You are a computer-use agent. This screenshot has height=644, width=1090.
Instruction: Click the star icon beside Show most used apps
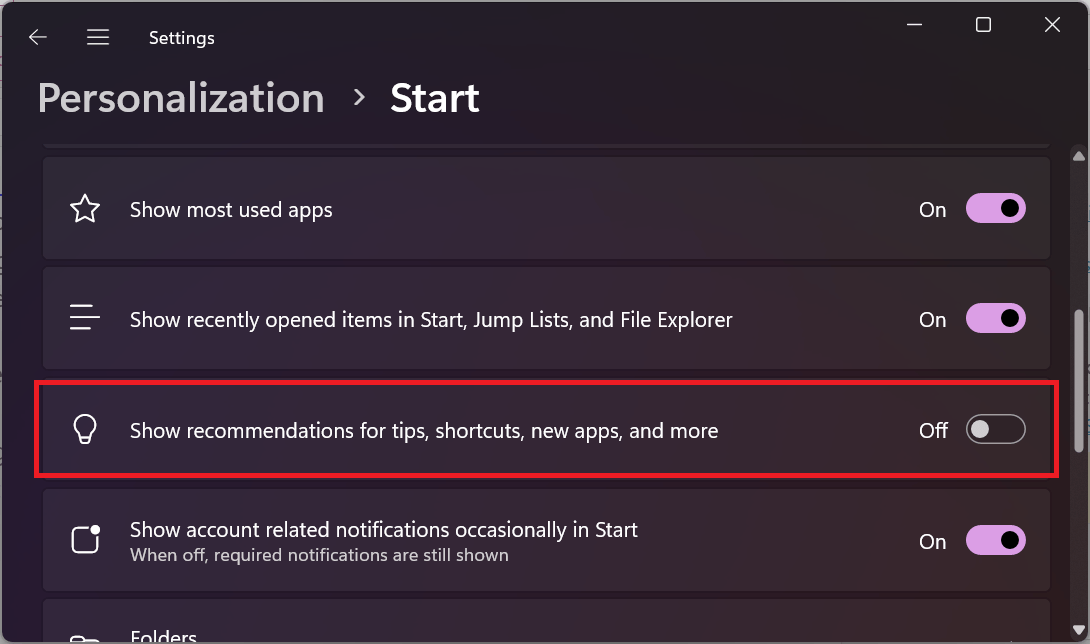pyautogui.click(x=85, y=208)
